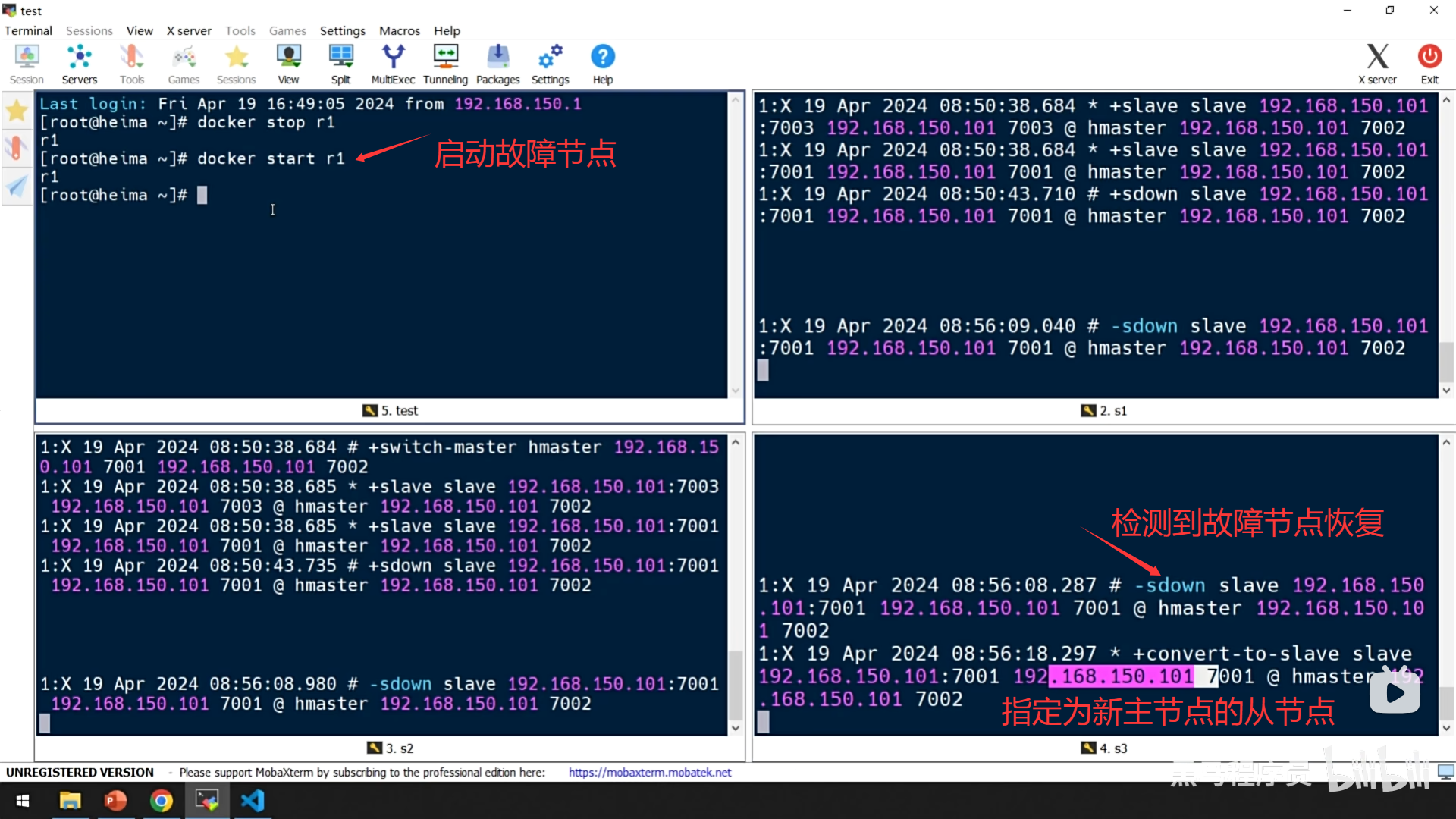Image resolution: width=1456 pixels, height=819 pixels.
Task: Open the mobaxterm.mobatek.net link
Action: click(649, 772)
